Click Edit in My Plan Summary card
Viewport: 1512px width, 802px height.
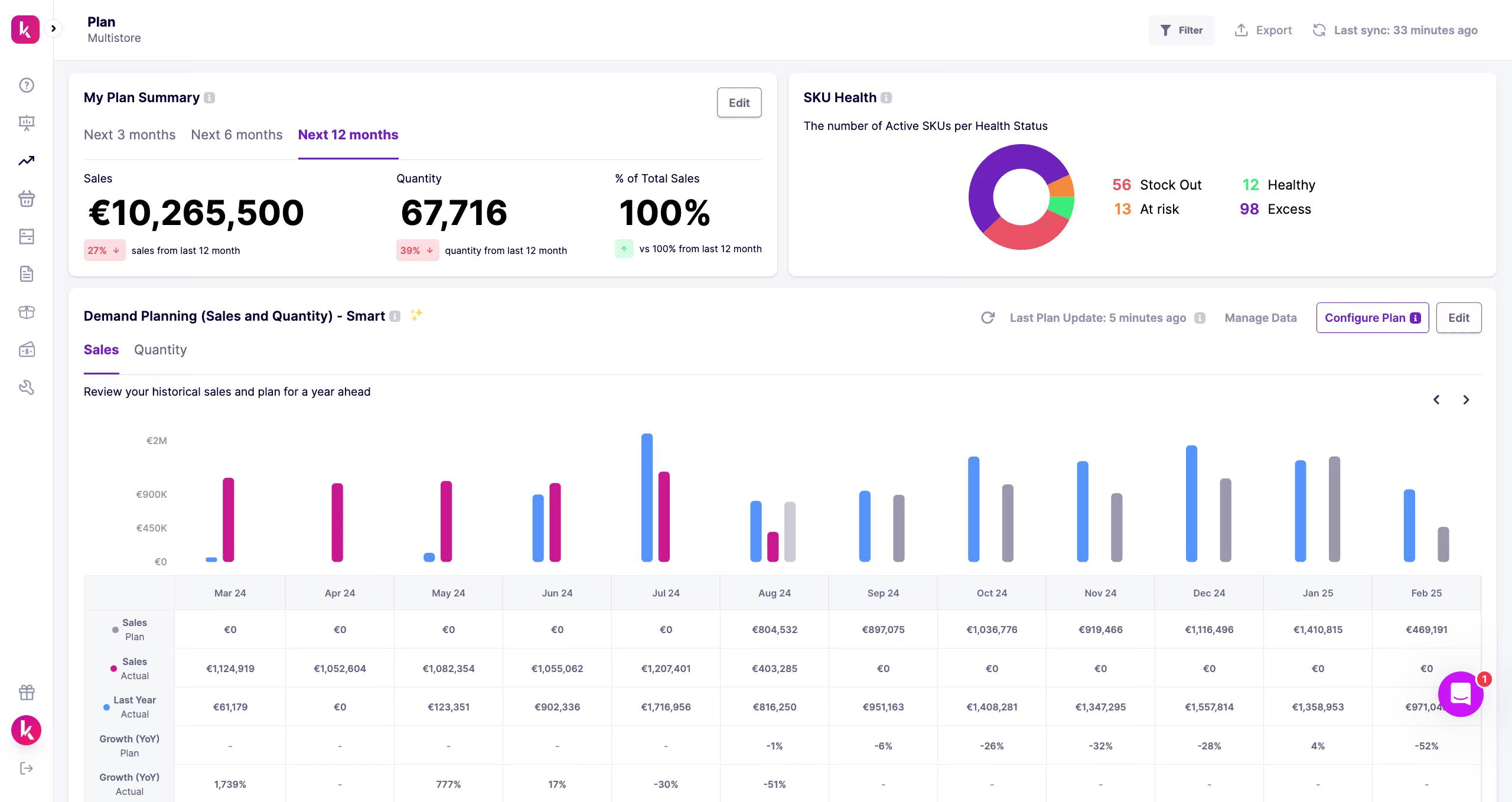point(739,103)
